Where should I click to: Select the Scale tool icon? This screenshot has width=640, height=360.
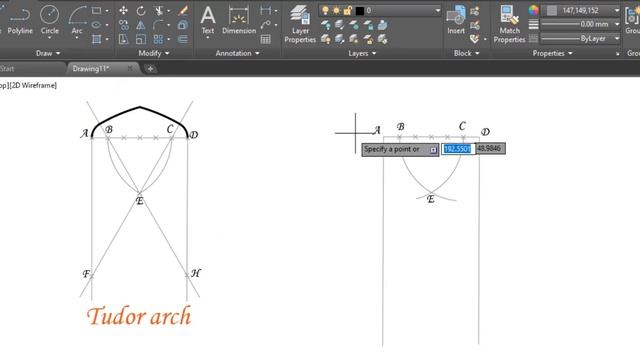[141, 39]
